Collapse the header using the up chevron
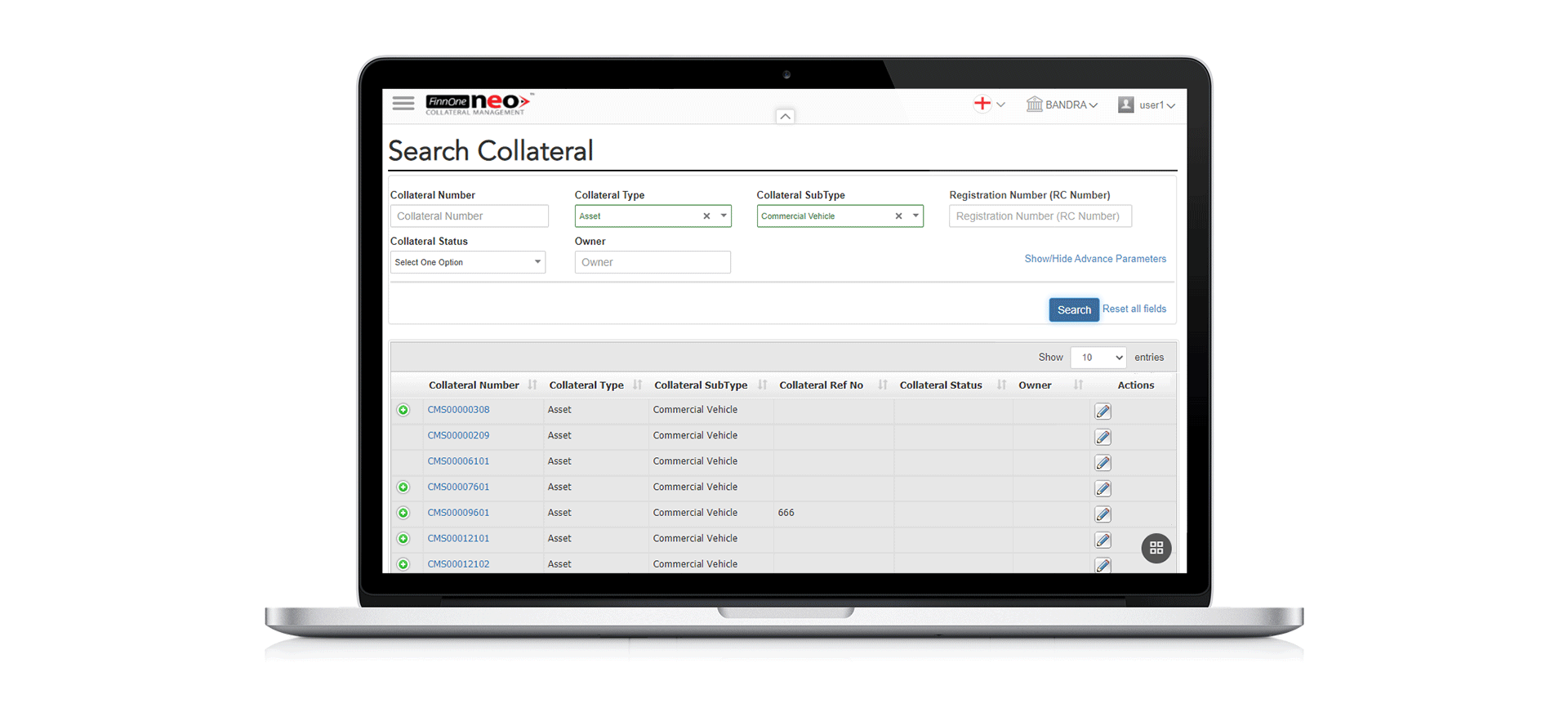Viewport: 1568px width, 721px height. point(785,117)
